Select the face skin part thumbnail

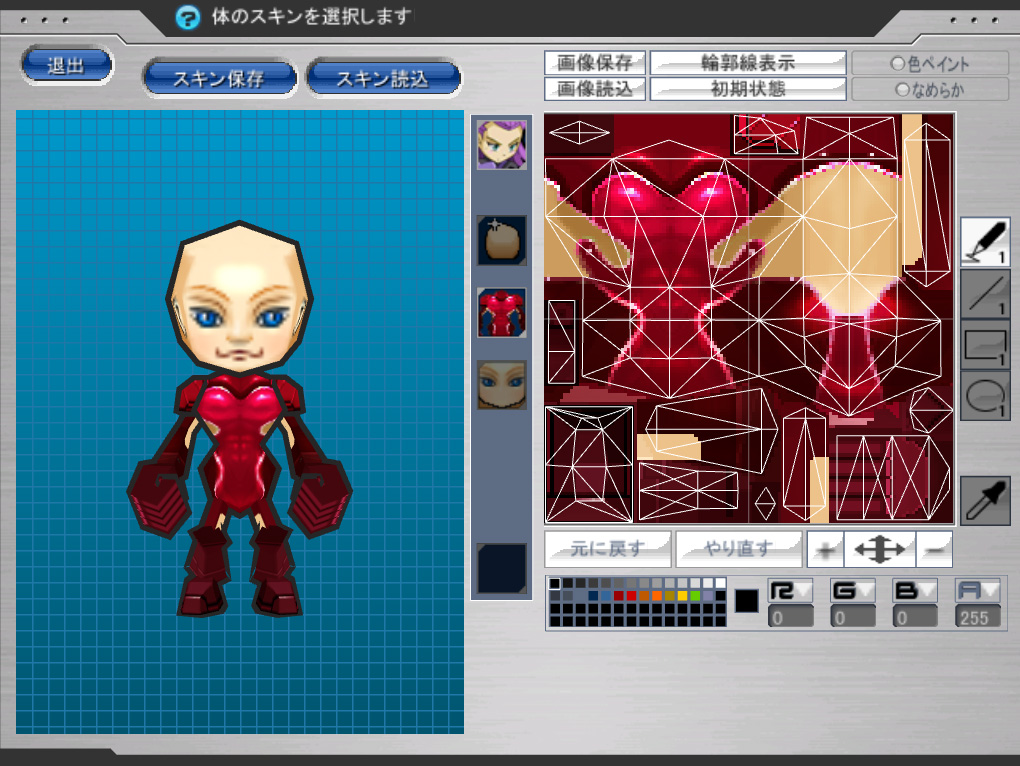coord(502,385)
